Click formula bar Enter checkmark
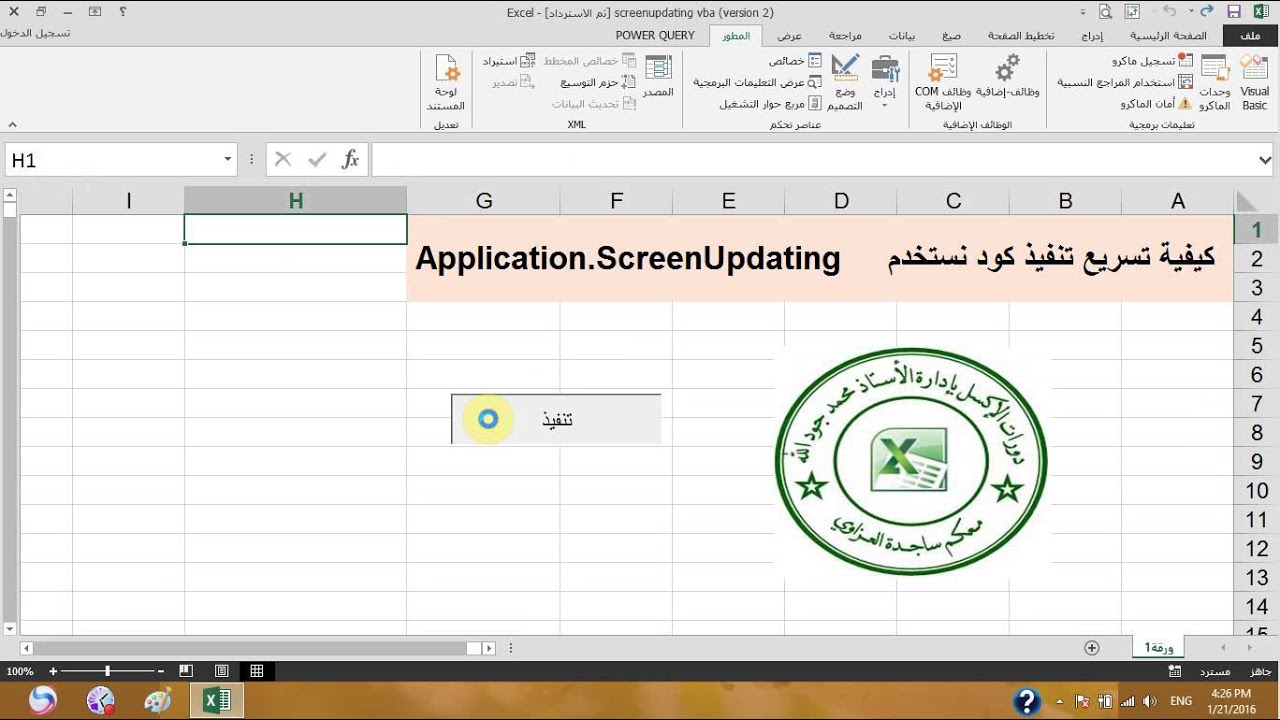Image resolution: width=1280 pixels, height=720 pixels. [317, 159]
